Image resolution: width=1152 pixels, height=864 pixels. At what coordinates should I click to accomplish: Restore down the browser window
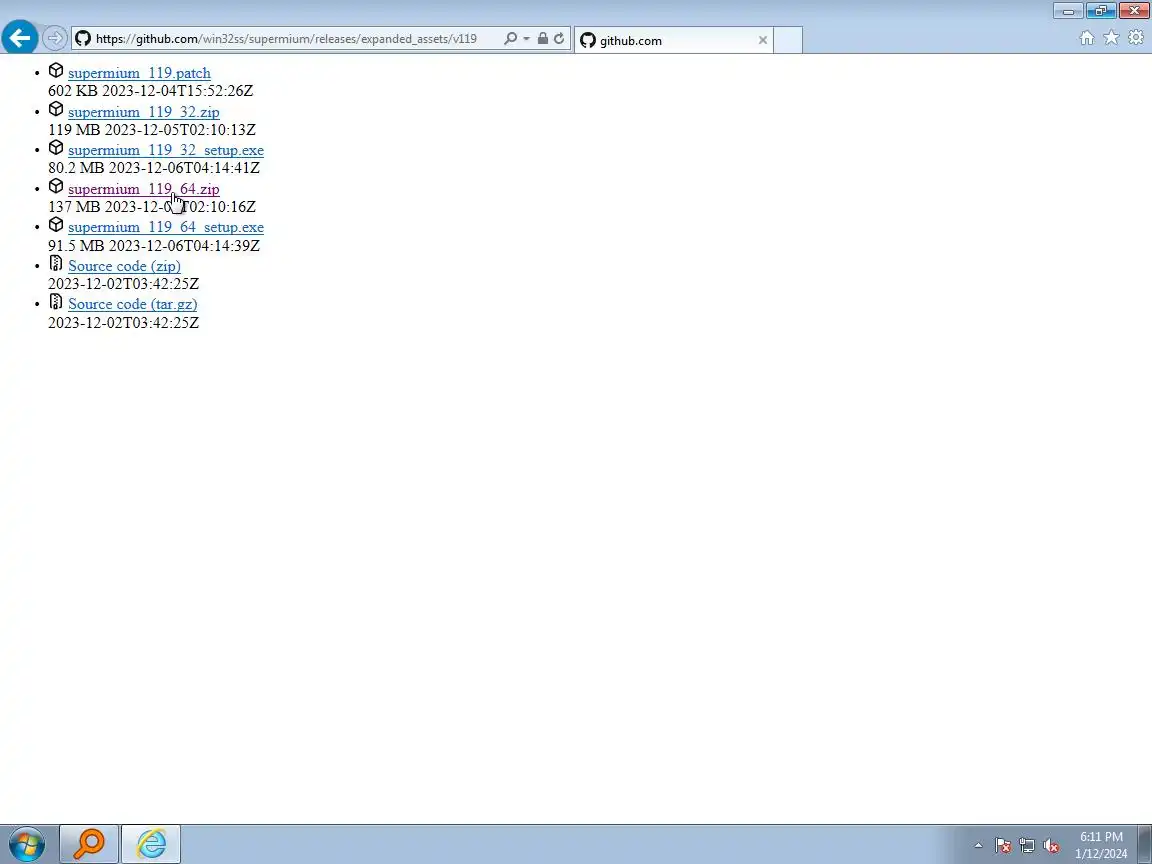tap(1101, 10)
